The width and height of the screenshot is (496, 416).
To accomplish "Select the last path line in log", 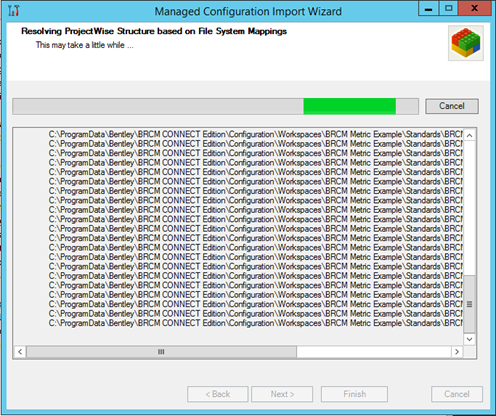I will coord(256,323).
